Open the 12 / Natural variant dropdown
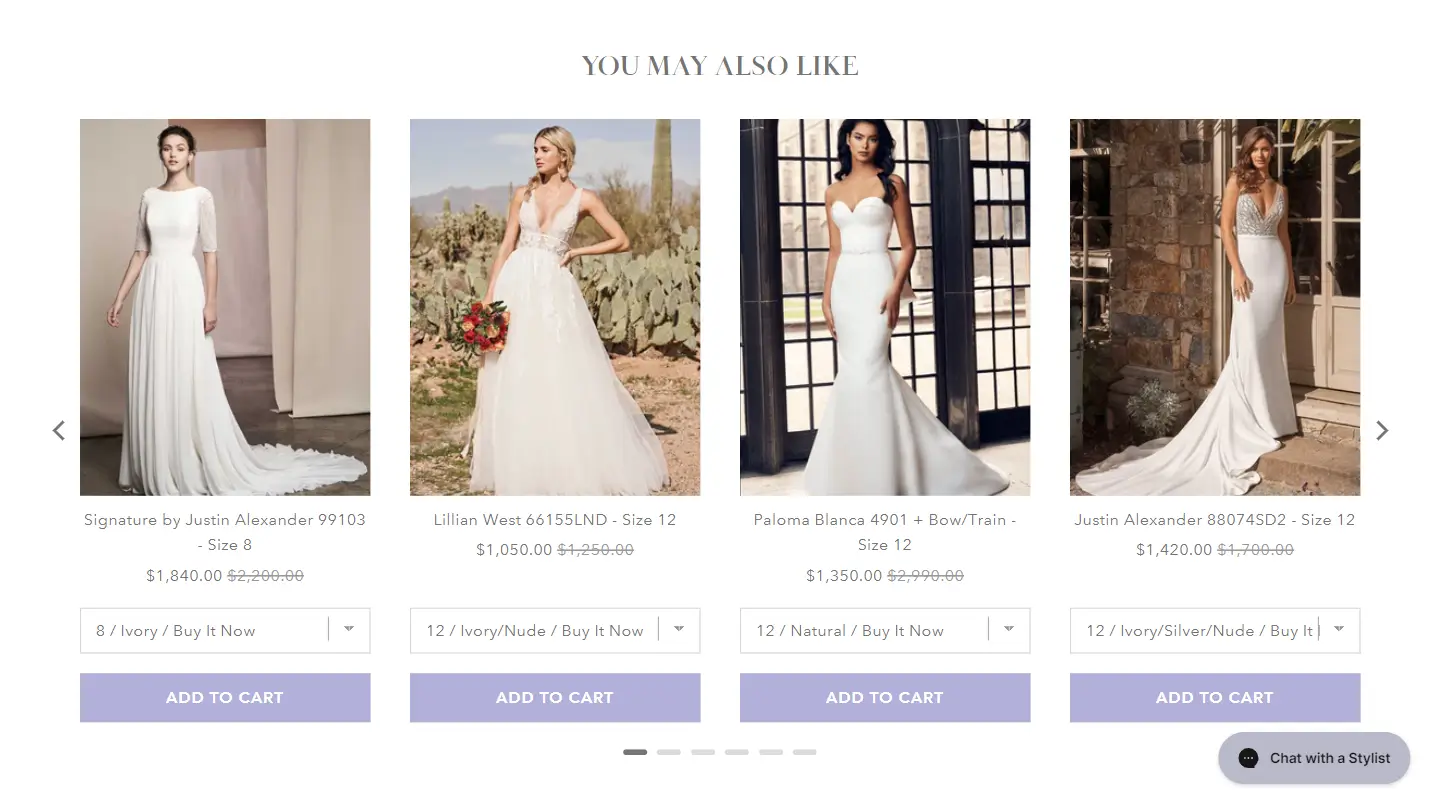 point(885,631)
